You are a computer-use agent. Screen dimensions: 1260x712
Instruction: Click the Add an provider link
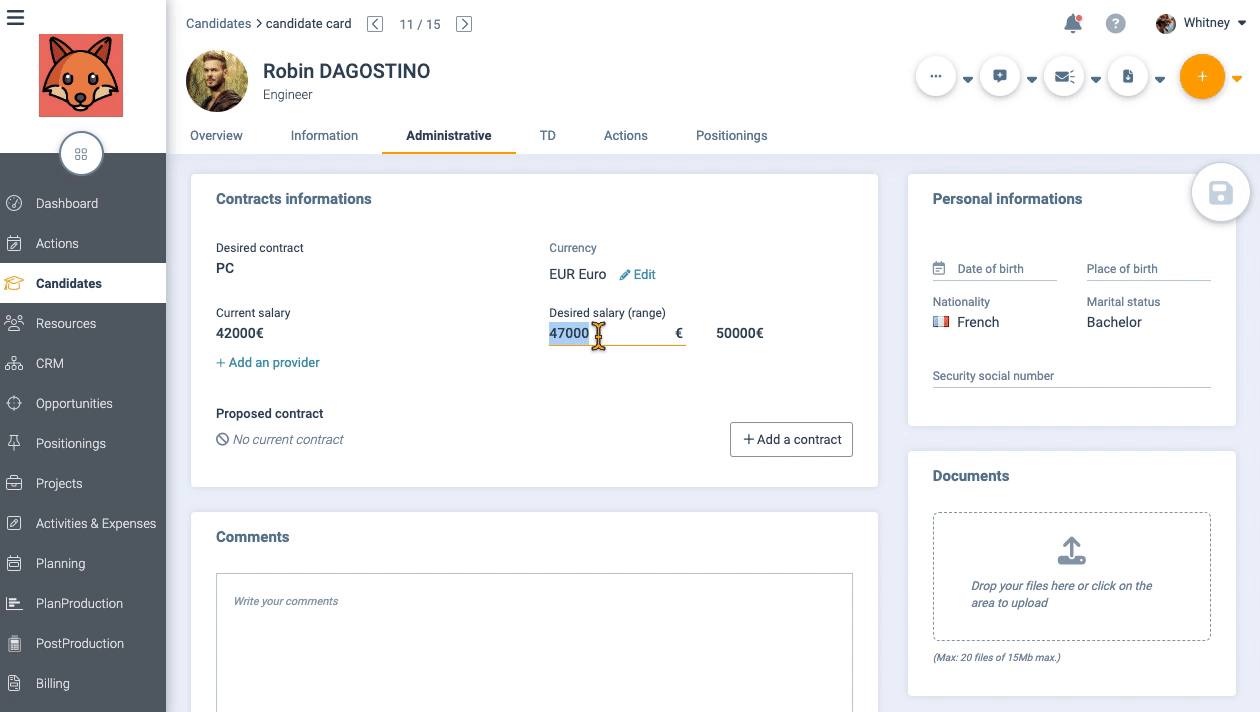[x=268, y=362]
